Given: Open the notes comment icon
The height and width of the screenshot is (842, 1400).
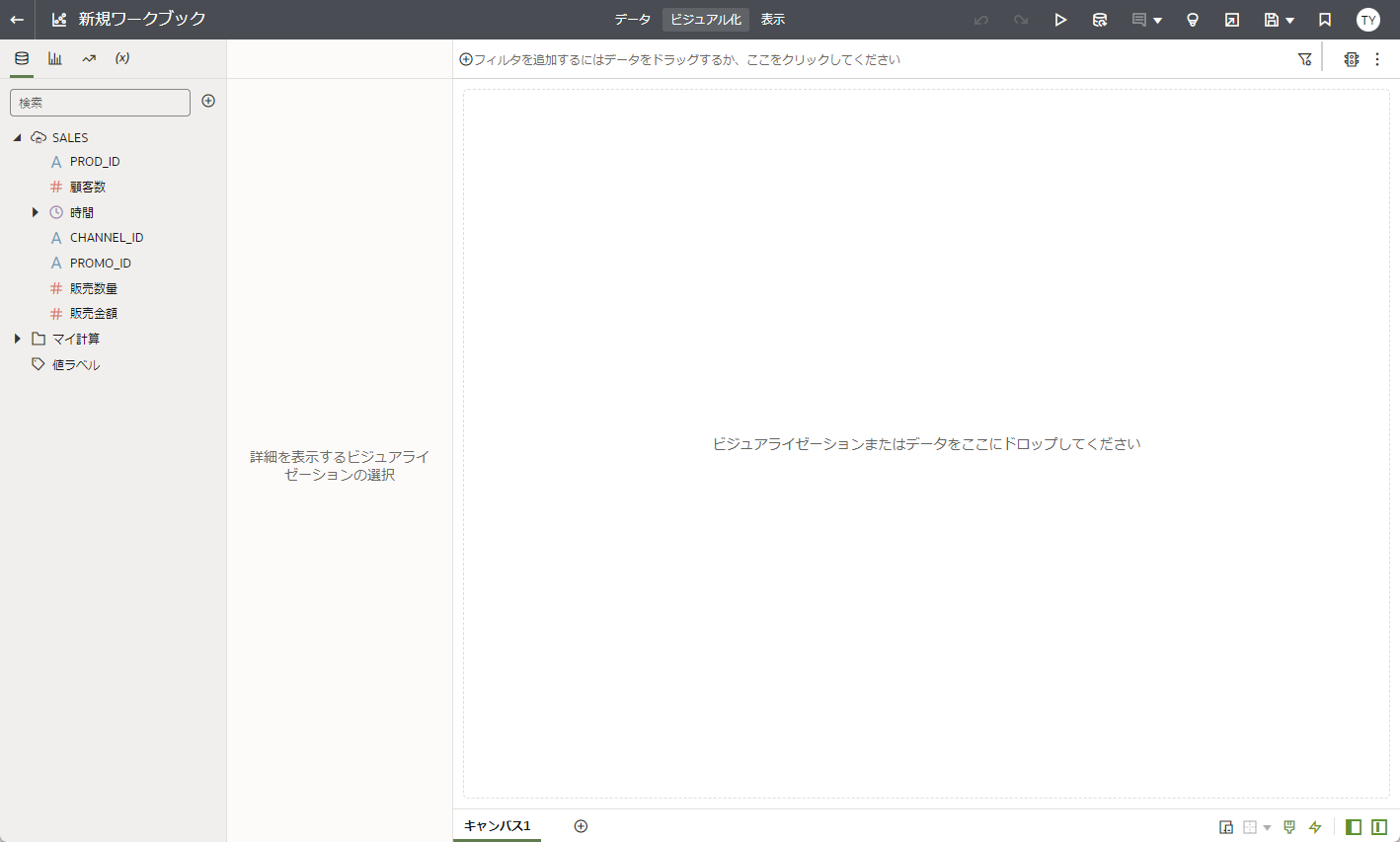Looking at the screenshot, I should point(1139,20).
